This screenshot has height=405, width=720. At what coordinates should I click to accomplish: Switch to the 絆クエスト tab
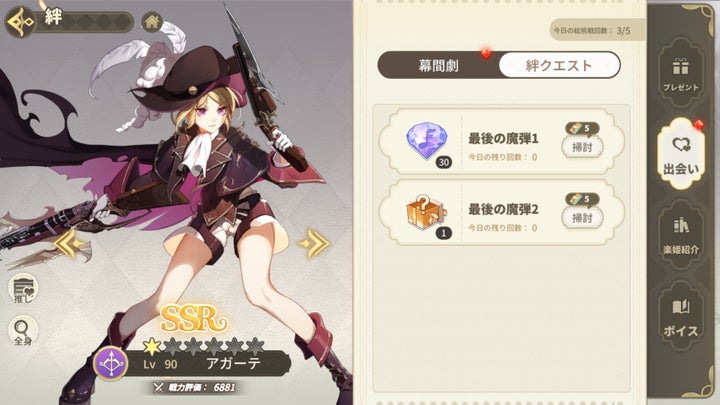pyautogui.click(x=559, y=65)
